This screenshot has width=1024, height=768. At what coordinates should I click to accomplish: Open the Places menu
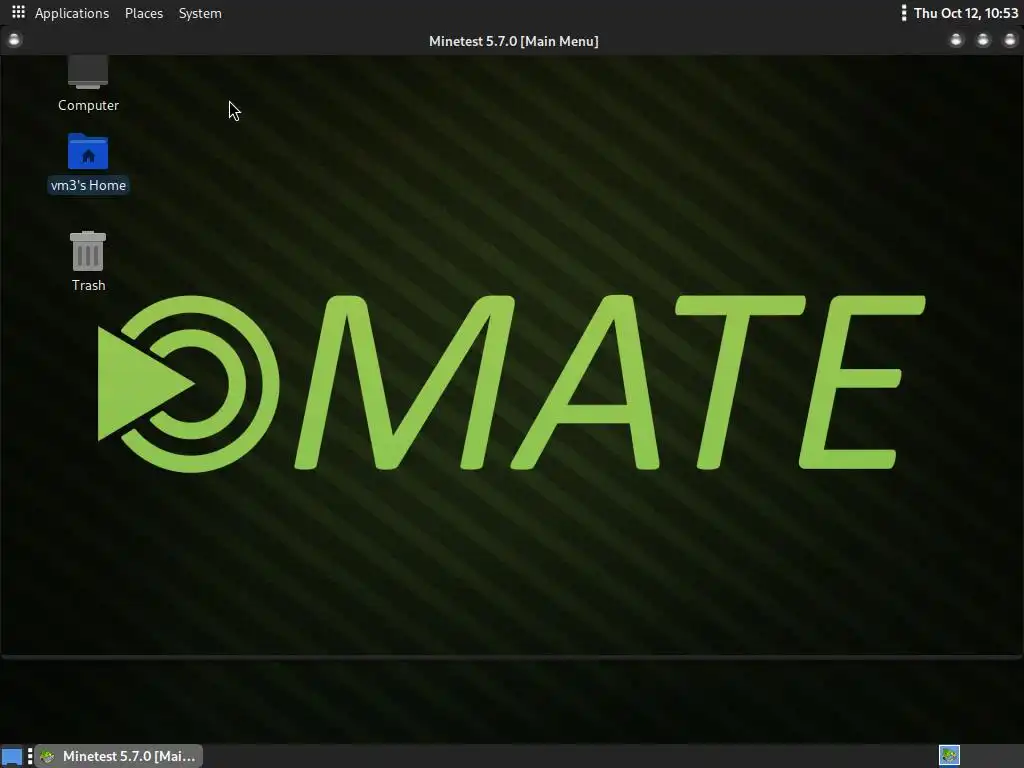tap(144, 13)
